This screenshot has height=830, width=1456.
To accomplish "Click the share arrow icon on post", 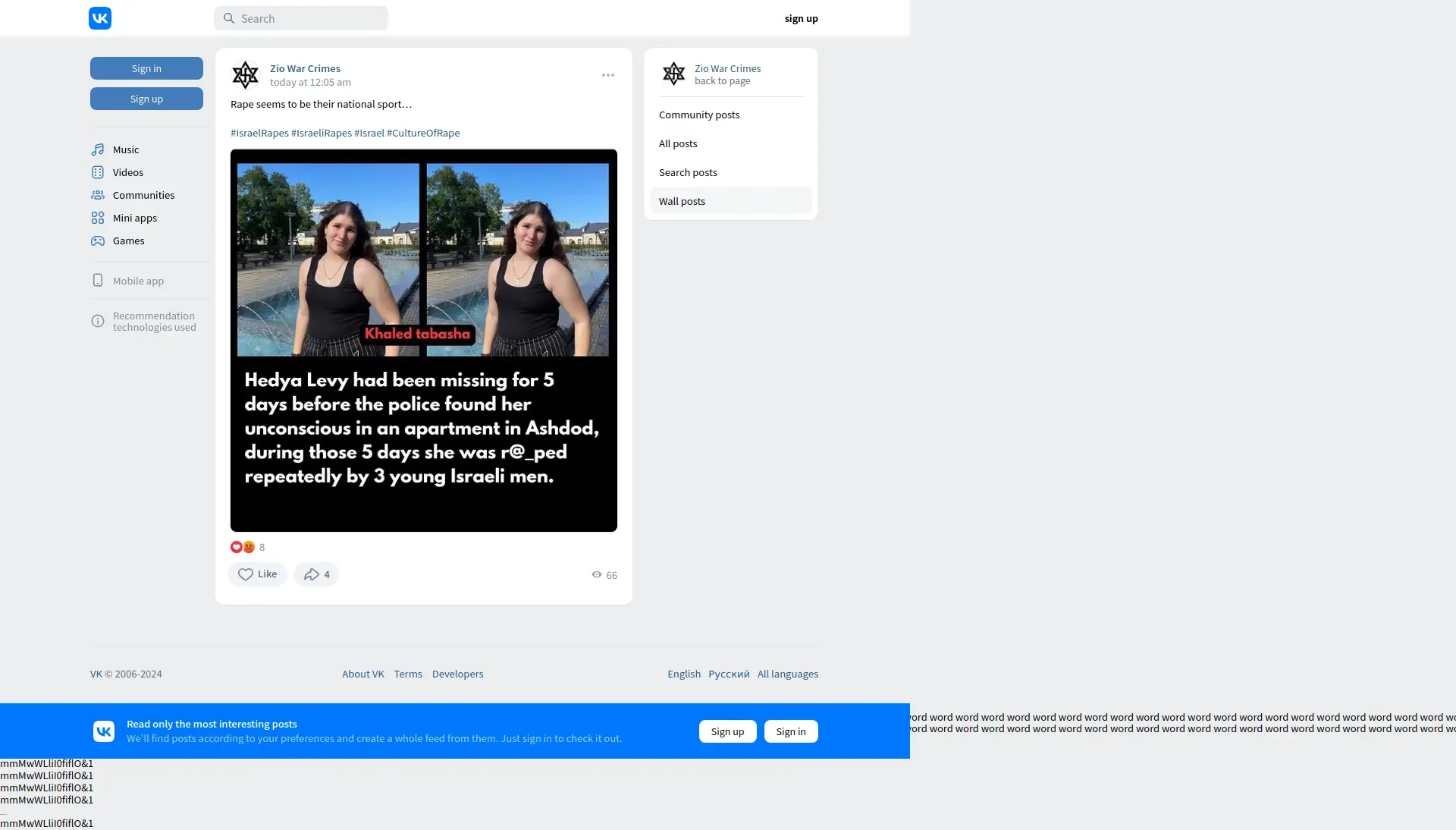I will click(312, 575).
